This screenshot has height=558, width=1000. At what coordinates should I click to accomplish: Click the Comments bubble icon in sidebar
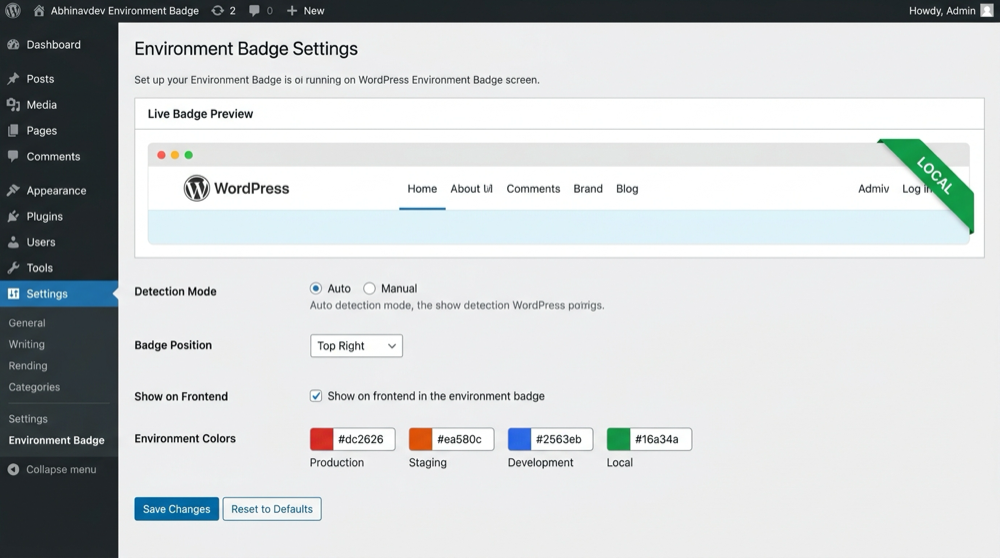pyautogui.click(x=13, y=156)
